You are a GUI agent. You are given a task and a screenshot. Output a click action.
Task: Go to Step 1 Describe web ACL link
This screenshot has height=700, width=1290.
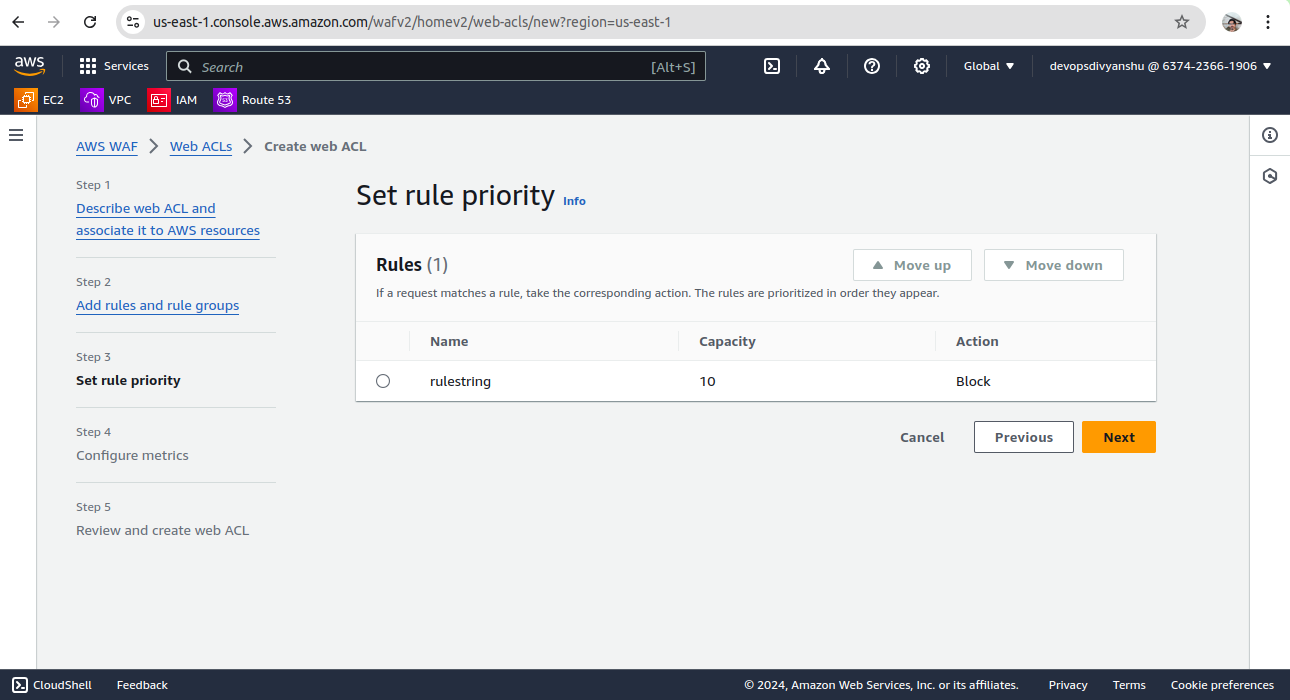click(146, 208)
